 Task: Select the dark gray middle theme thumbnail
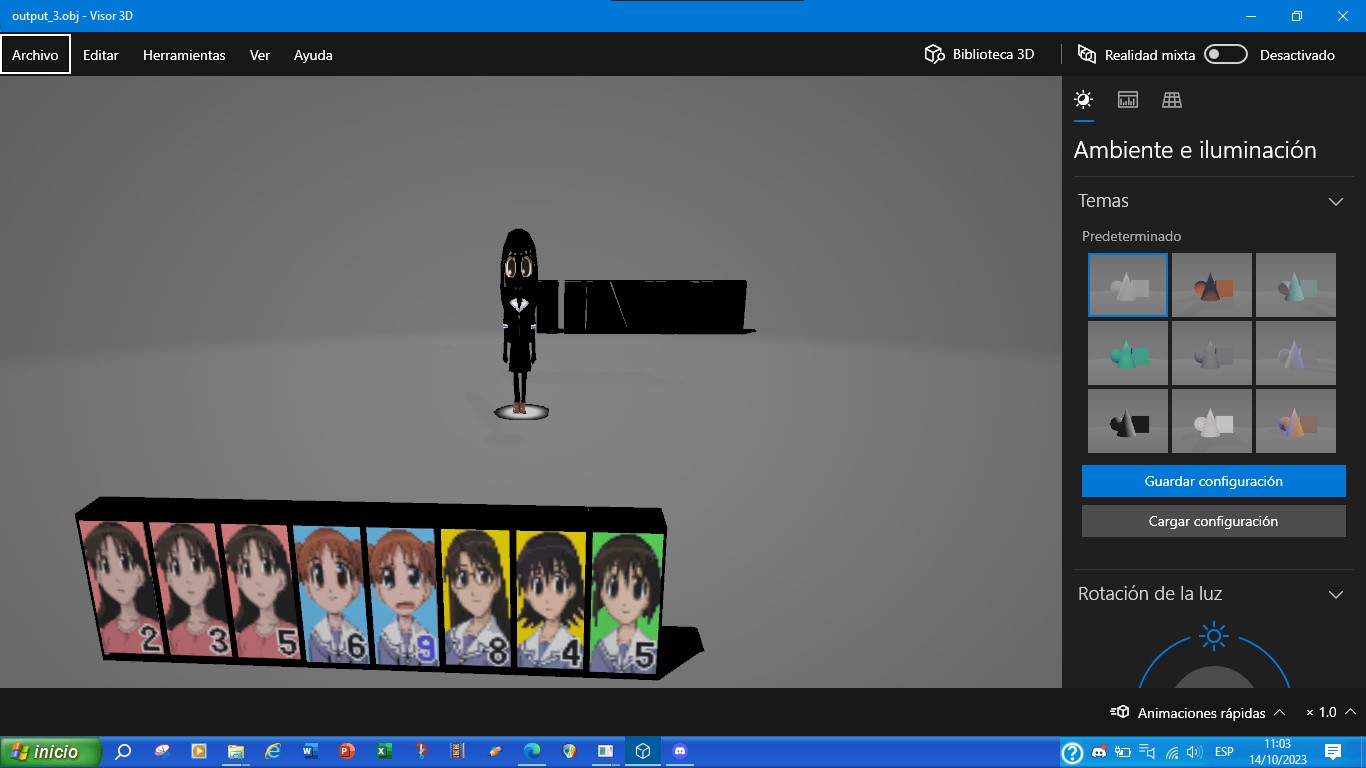(x=1212, y=353)
